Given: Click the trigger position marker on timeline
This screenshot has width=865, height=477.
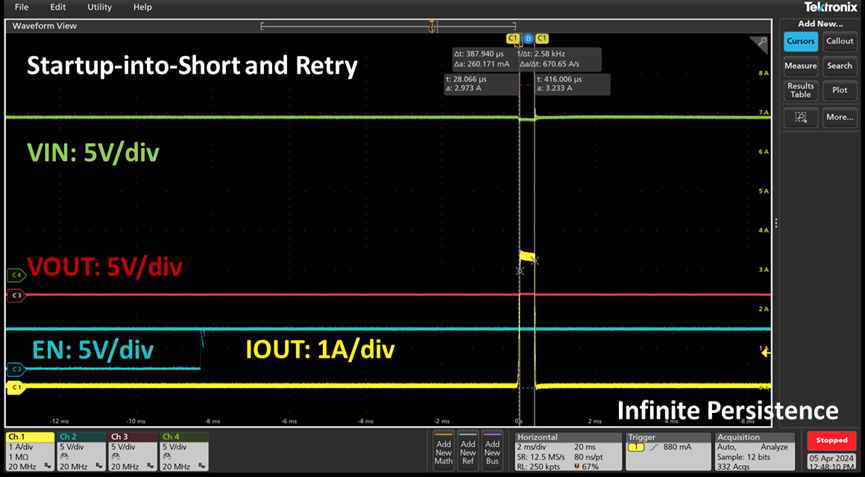Looking at the screenshot, I should [x=433, y=25].
